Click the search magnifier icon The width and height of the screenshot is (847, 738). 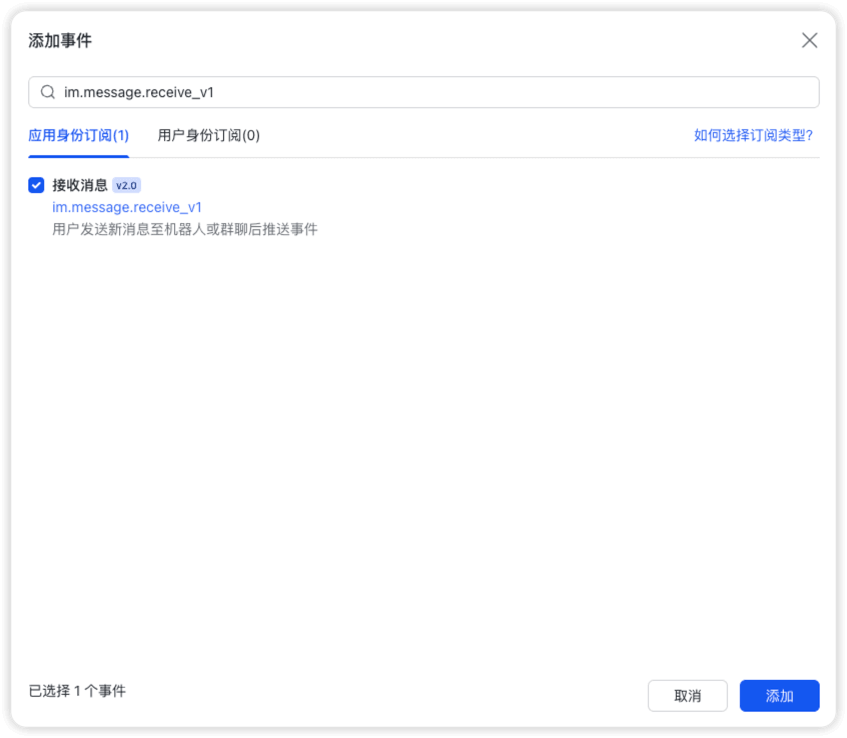pyautogui.click(x=47, y=92)
